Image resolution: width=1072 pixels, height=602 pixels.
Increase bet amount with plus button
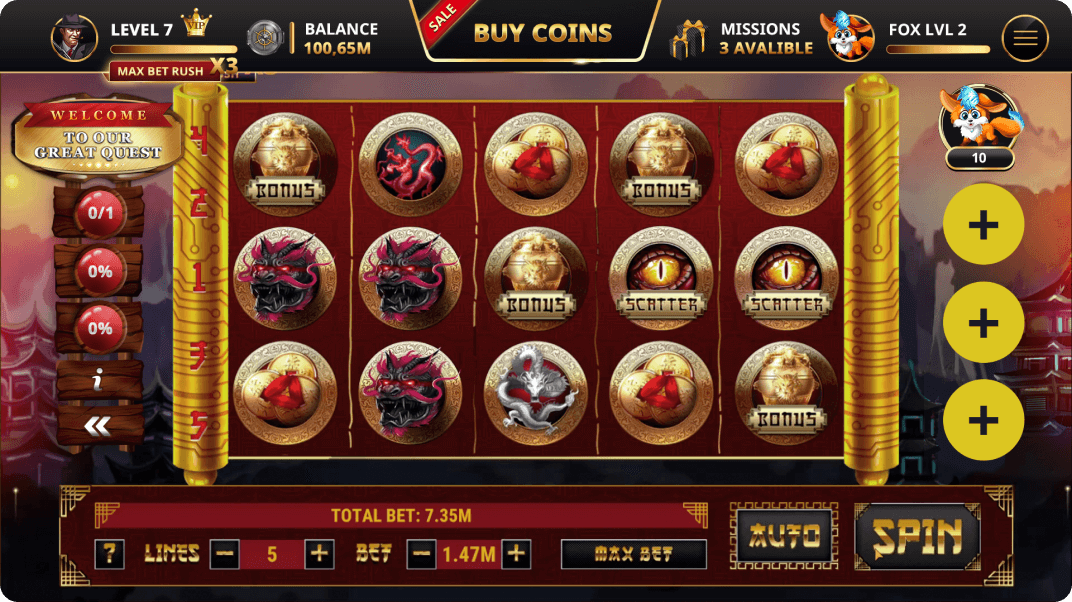pyautogui.click(x=516, y=553)
